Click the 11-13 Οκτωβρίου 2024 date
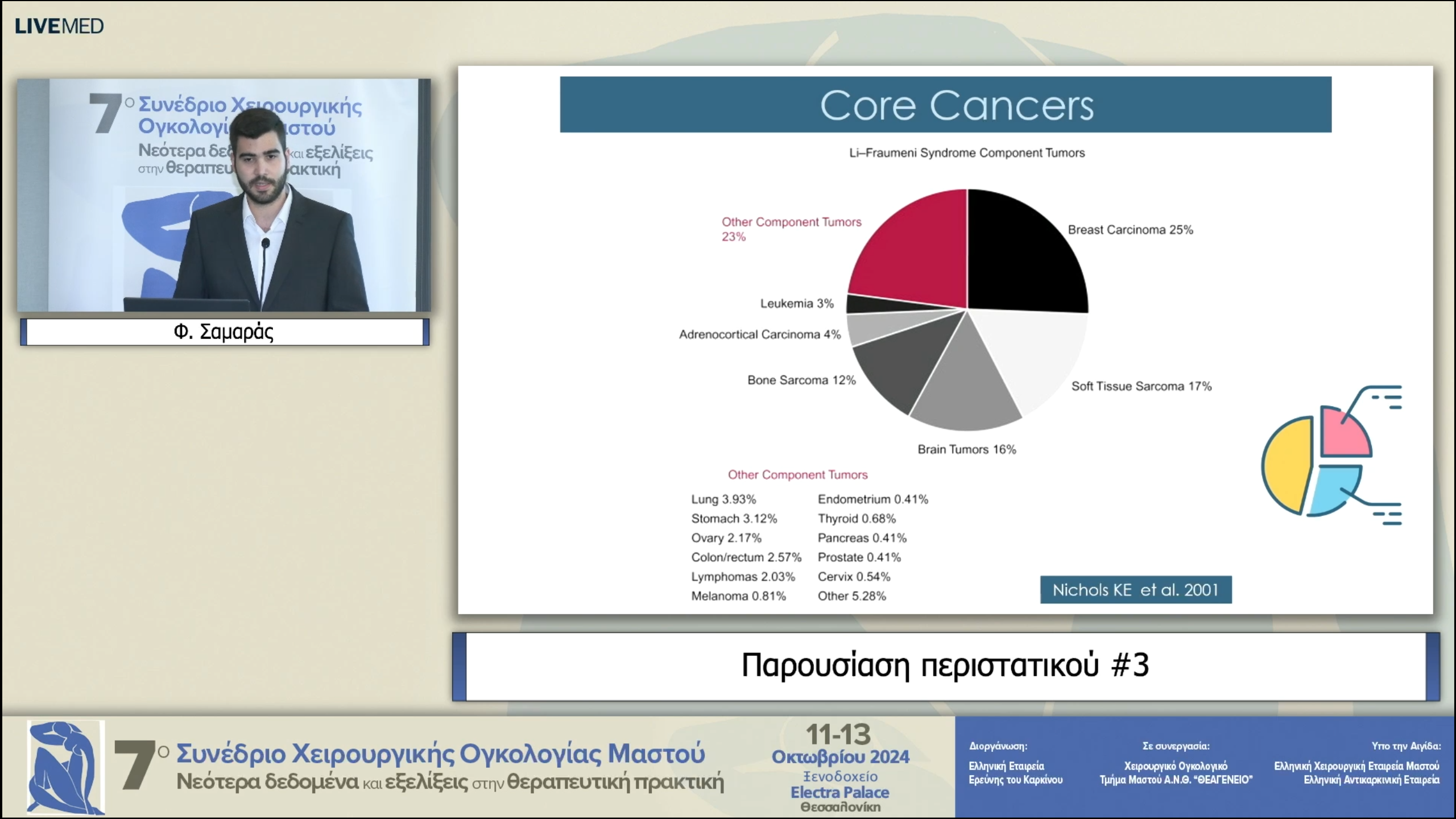1456x819 pixels. [x=839, y=745]
